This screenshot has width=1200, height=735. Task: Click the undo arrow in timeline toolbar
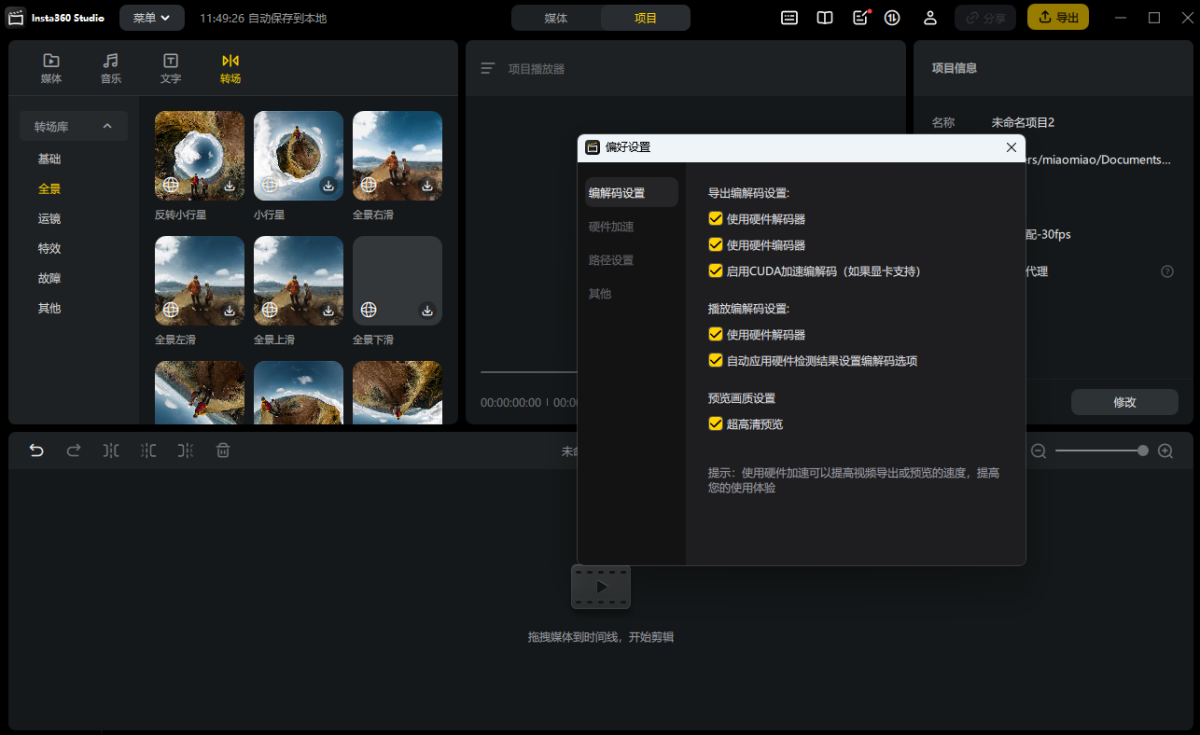pyautogui.click(x=37, y=451)
